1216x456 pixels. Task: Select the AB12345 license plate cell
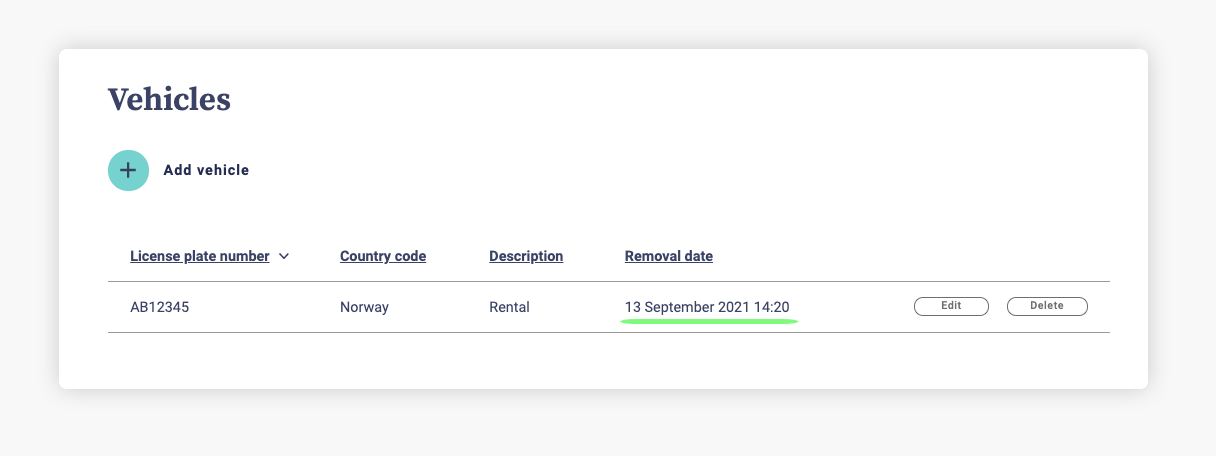[160, 307]
